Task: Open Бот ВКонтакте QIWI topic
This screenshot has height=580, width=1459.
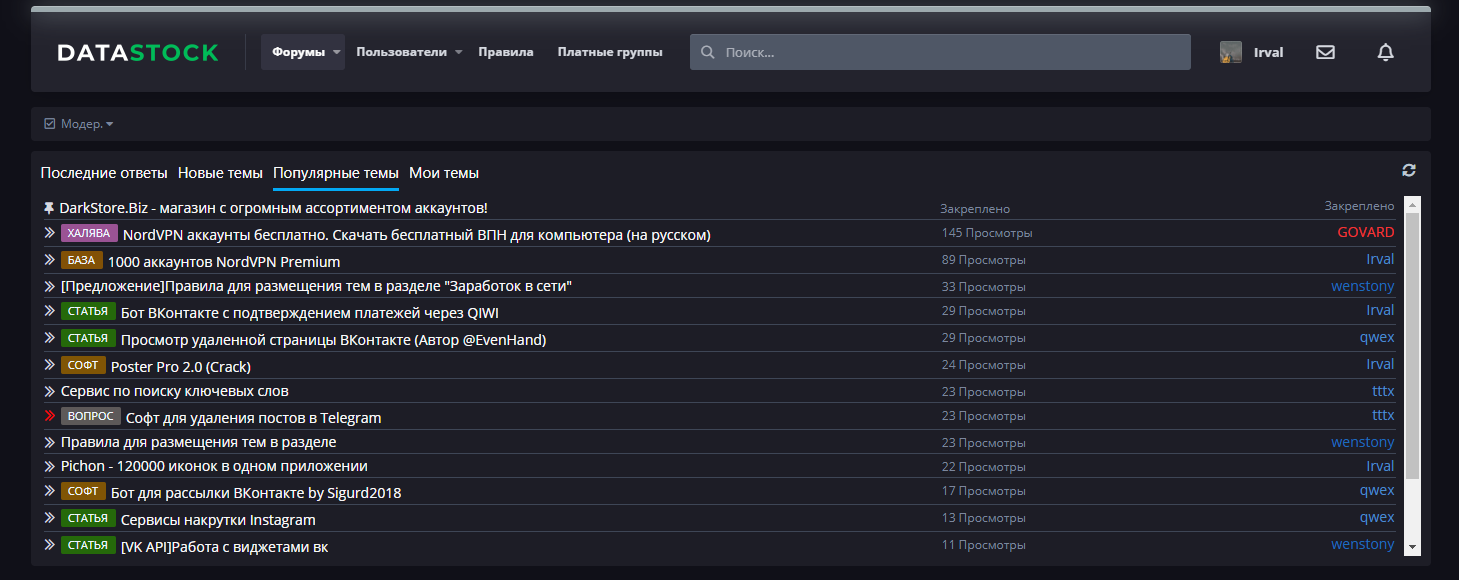Action: [310, 313]
